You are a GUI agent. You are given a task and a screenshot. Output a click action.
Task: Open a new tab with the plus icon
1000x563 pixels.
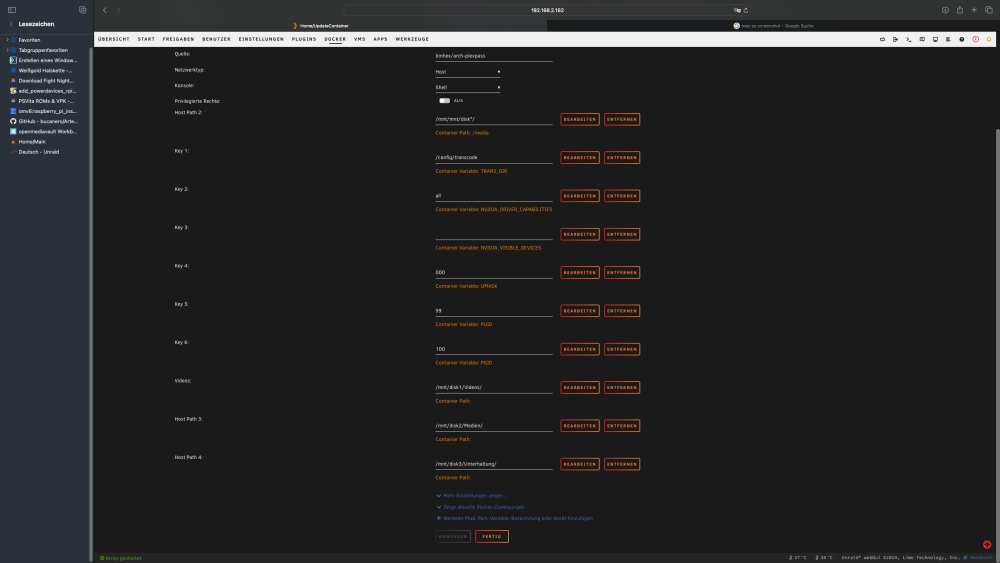coord(974,10)
